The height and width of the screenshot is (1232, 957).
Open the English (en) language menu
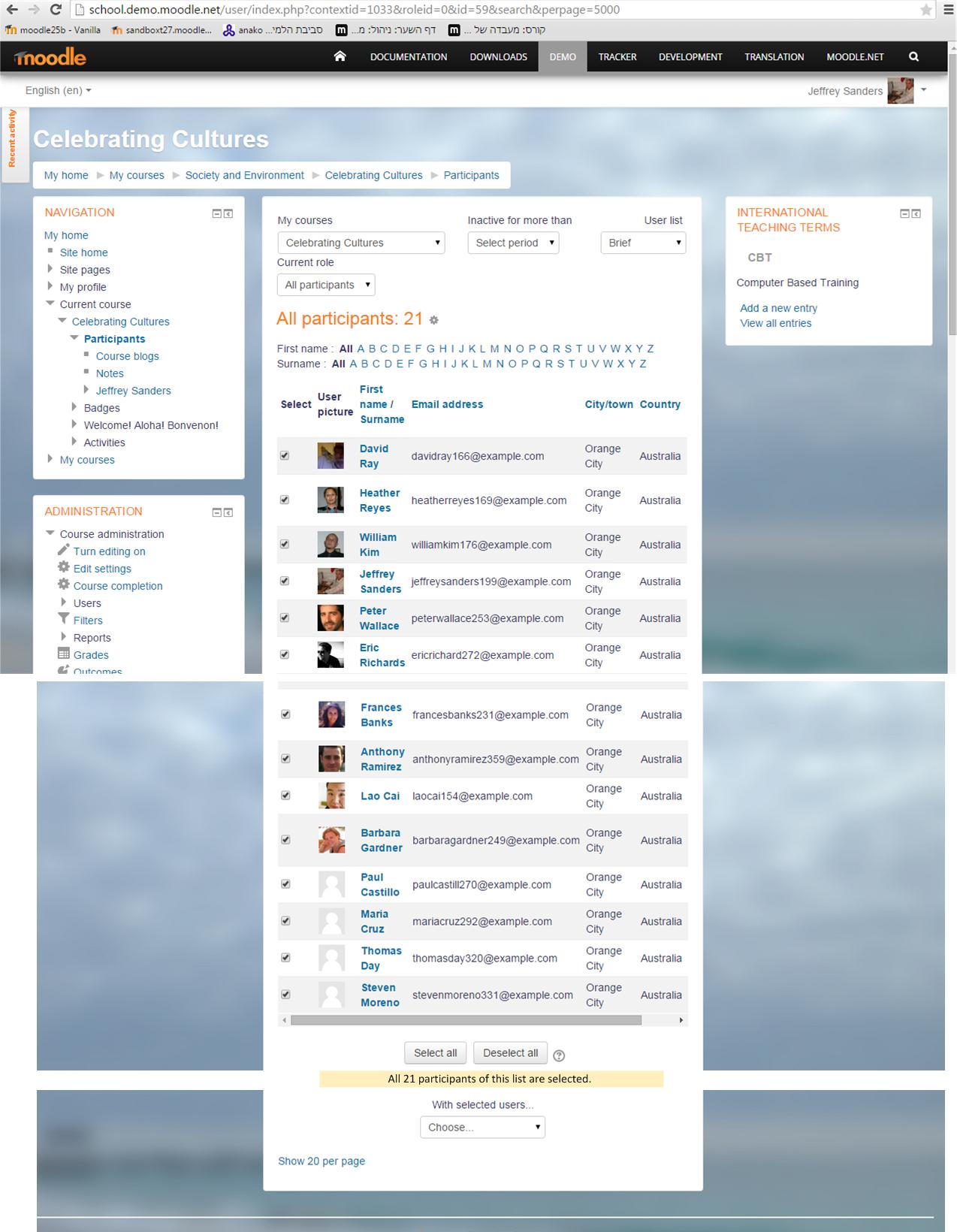58,90
